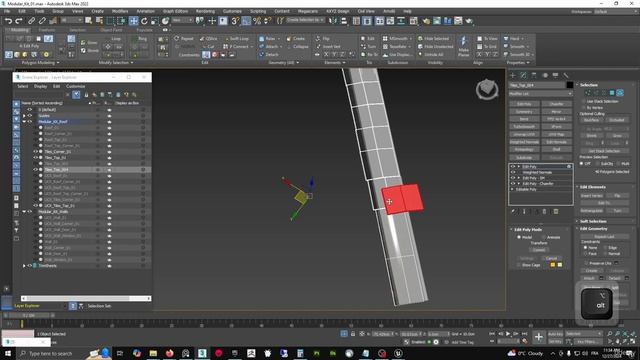This screenshot has height=360, width=640.
Task: Open the Graph Editors menu
Action: coord(176,11)
